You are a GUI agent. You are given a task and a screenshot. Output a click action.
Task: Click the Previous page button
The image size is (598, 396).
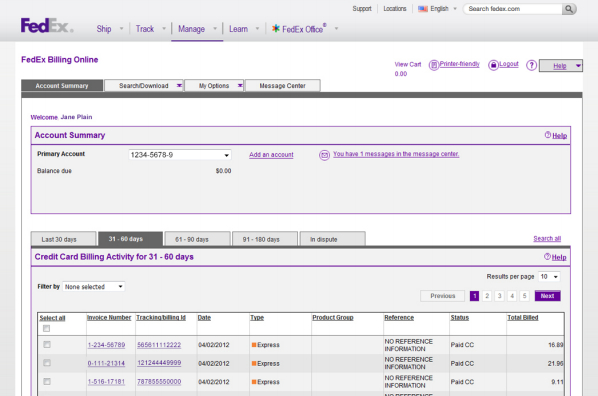[x=442, y=296]
